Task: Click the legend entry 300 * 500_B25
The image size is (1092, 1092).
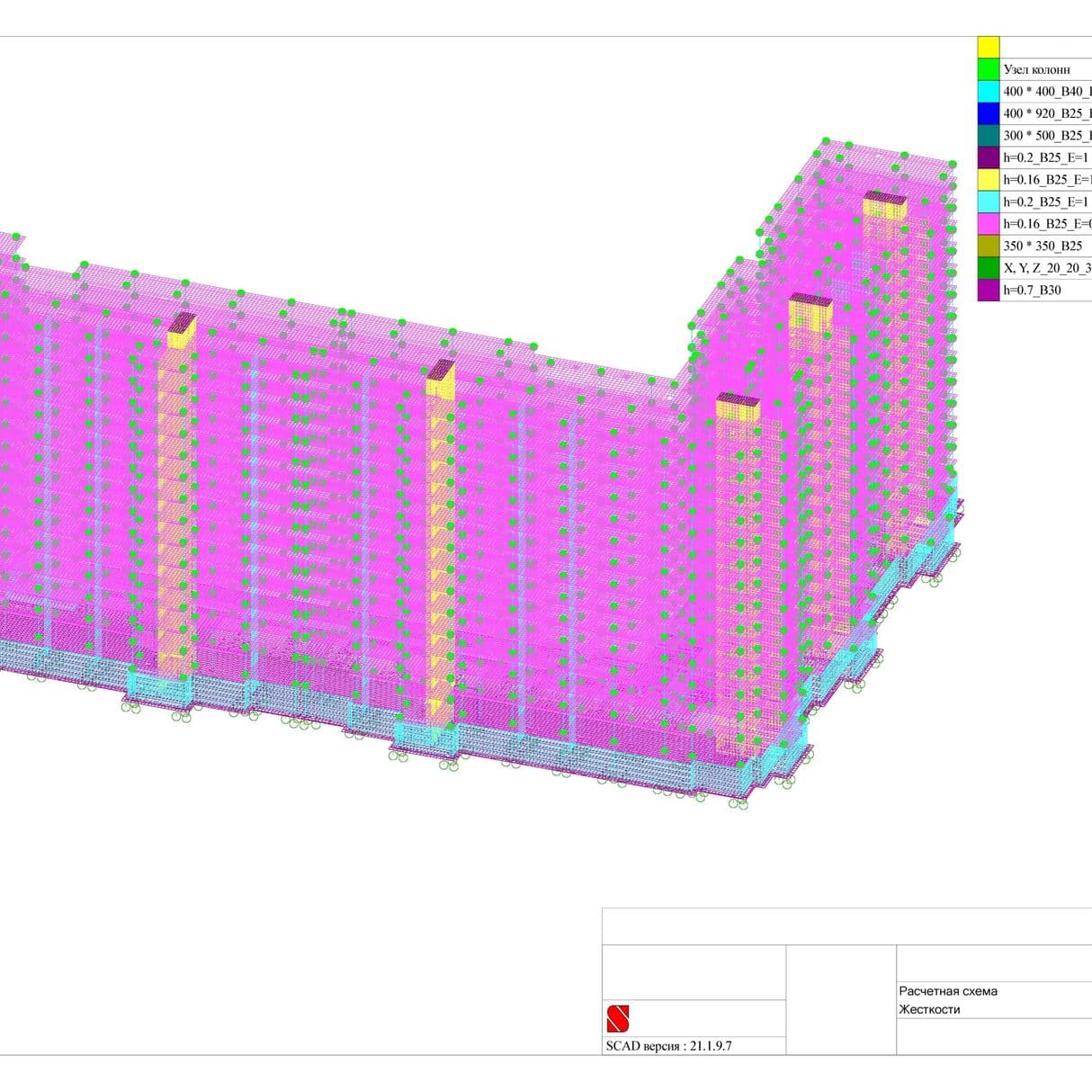Action: [x=1047, y=136]
